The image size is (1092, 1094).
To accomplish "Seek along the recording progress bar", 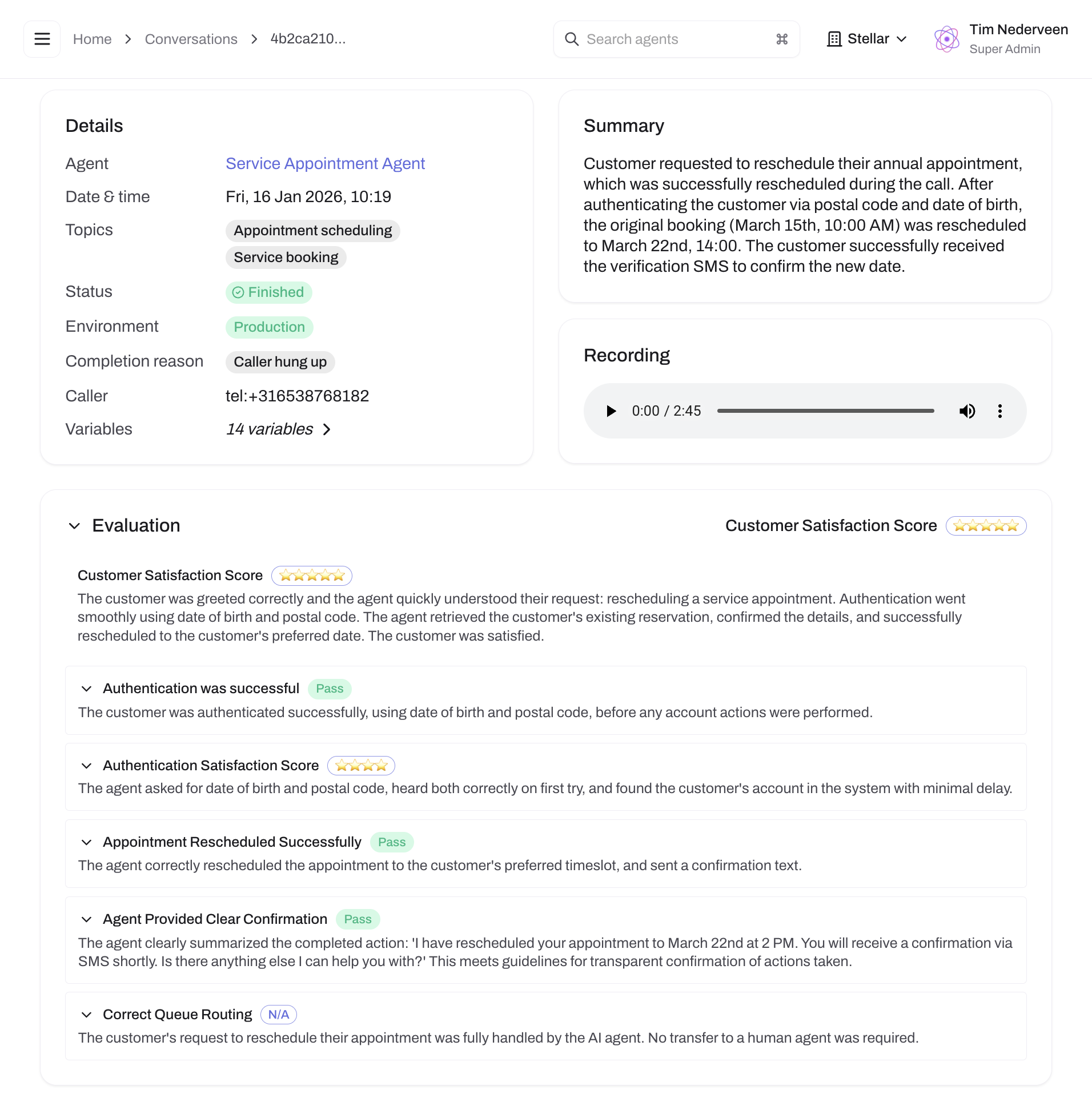I will tap(825, 411).
